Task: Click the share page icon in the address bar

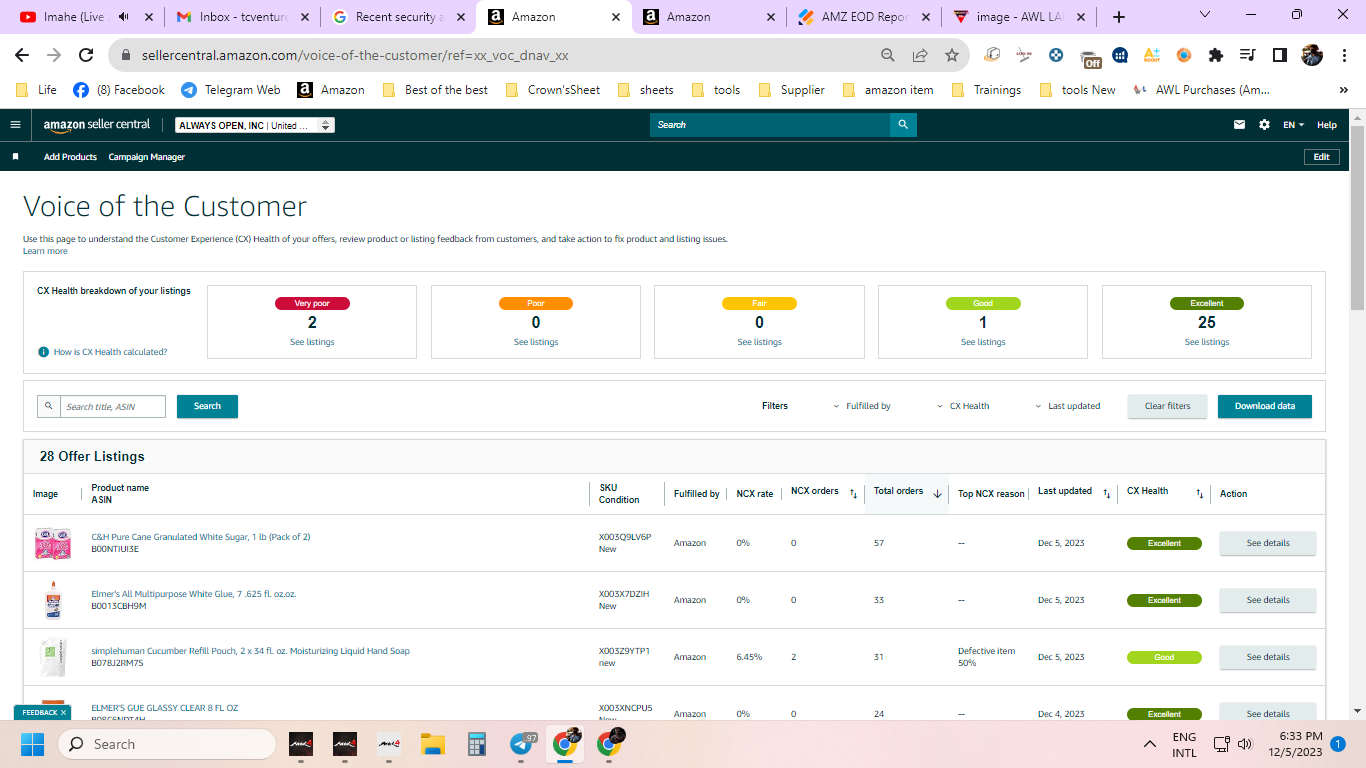Action: point(920,56)
